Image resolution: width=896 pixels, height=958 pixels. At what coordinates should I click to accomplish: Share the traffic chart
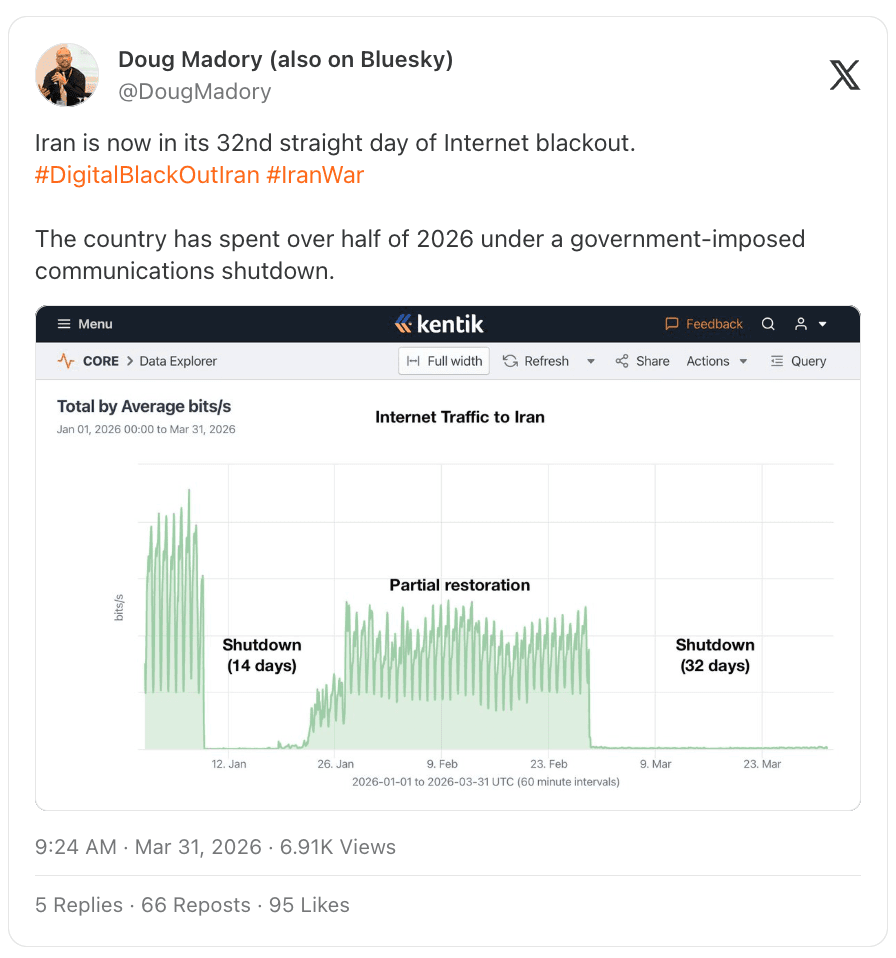[642, 361]
